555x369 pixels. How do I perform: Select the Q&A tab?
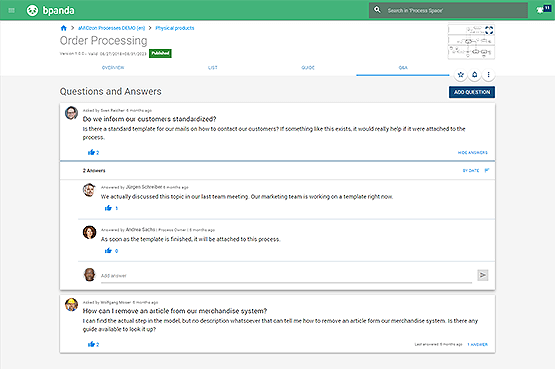(403, 68)
